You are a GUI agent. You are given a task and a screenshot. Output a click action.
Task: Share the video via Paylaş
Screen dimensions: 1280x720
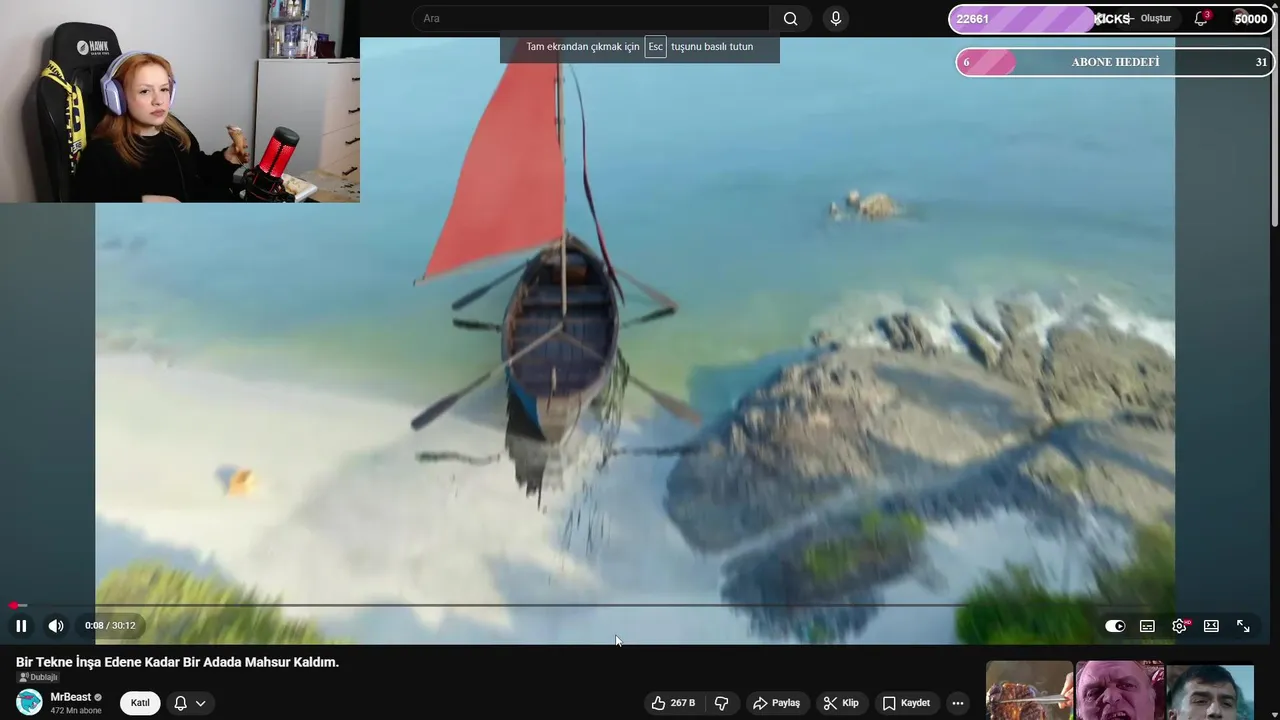[776, 703]
